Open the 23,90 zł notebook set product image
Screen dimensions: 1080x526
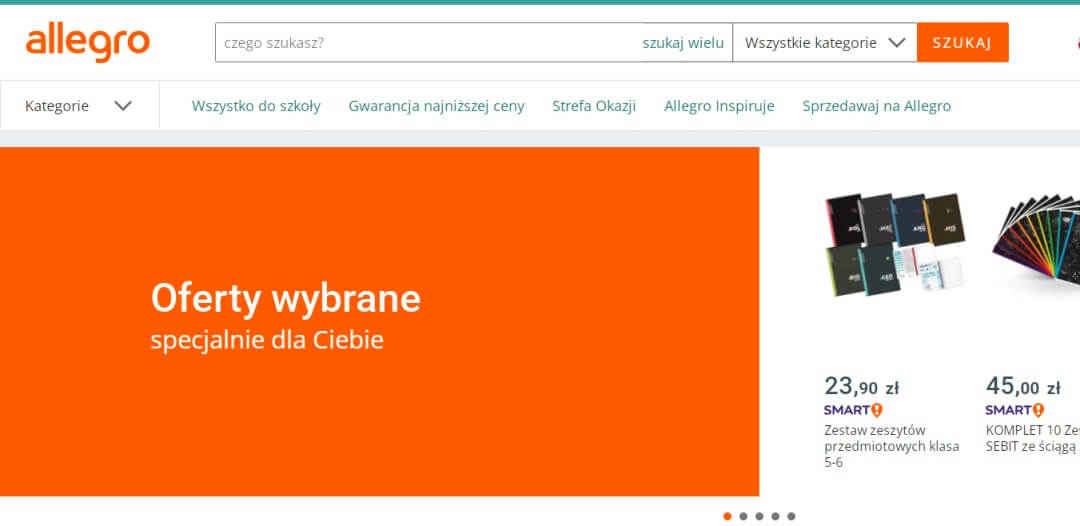(x=894, y=246)
